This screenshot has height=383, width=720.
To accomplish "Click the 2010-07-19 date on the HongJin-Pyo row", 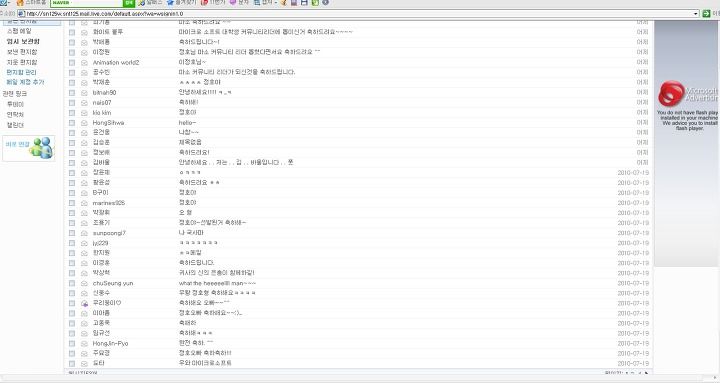I will pos(633,344).
